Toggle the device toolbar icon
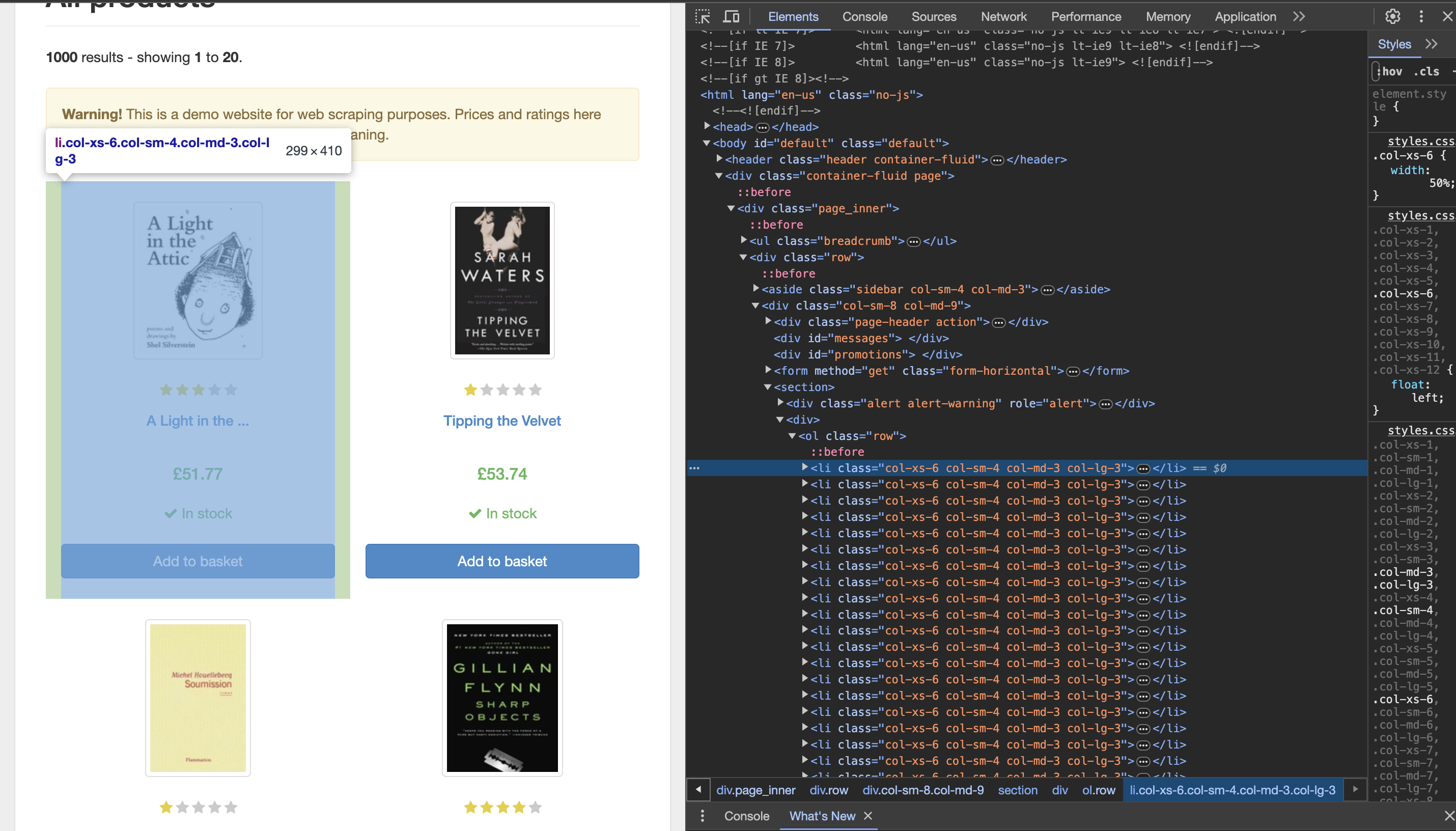The width and height of the screenshot is (1456, 831). pyautogui.click(x=731, y=17)
